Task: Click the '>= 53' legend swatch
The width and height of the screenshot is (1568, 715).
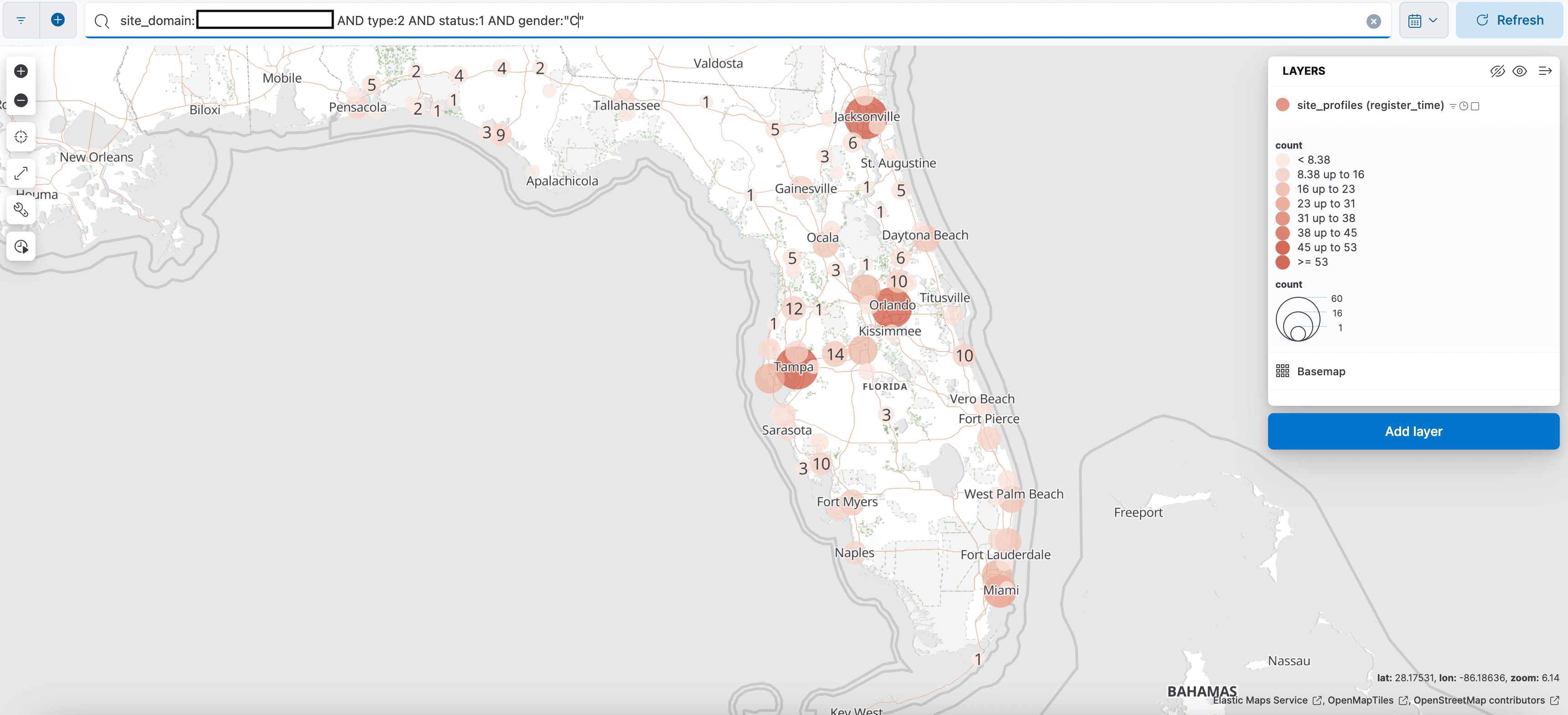Action: click(1283, 262)
